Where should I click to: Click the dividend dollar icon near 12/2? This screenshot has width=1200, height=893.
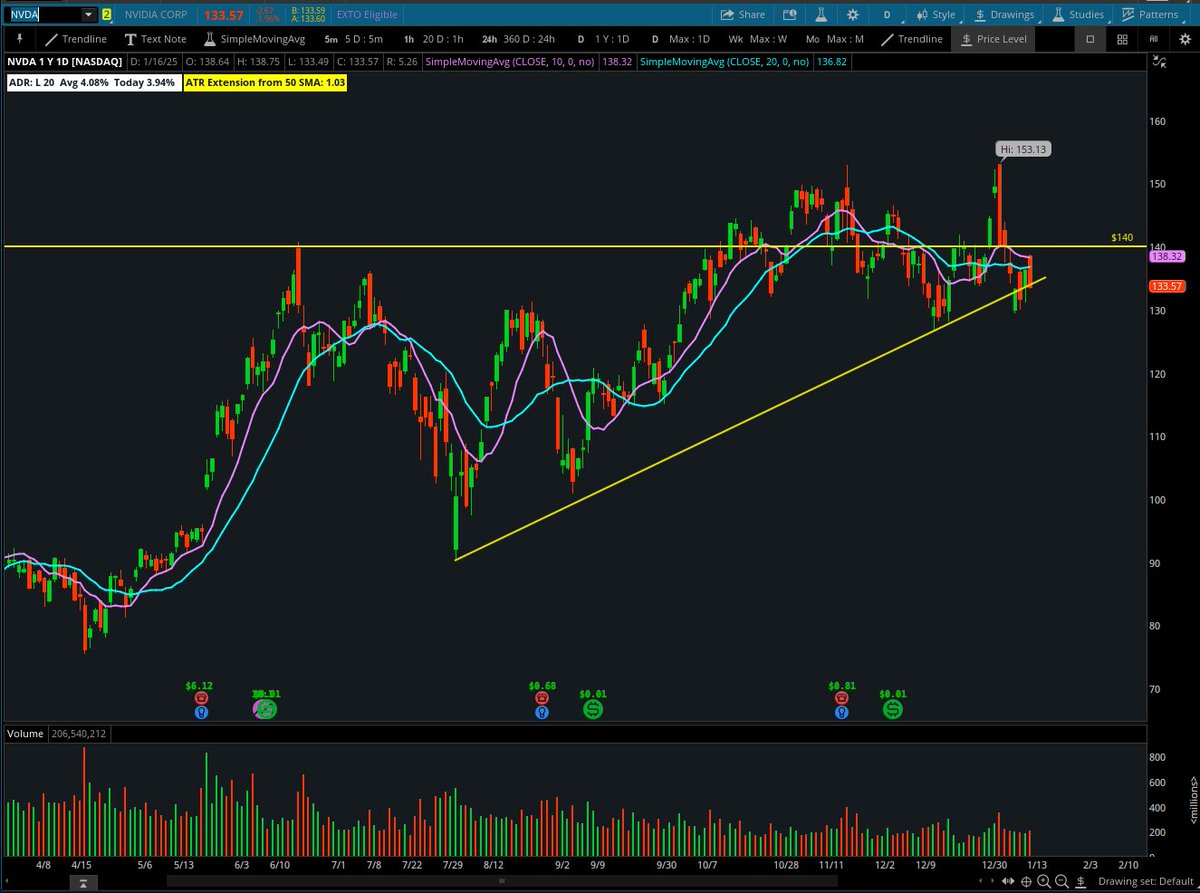click(892, 709)
